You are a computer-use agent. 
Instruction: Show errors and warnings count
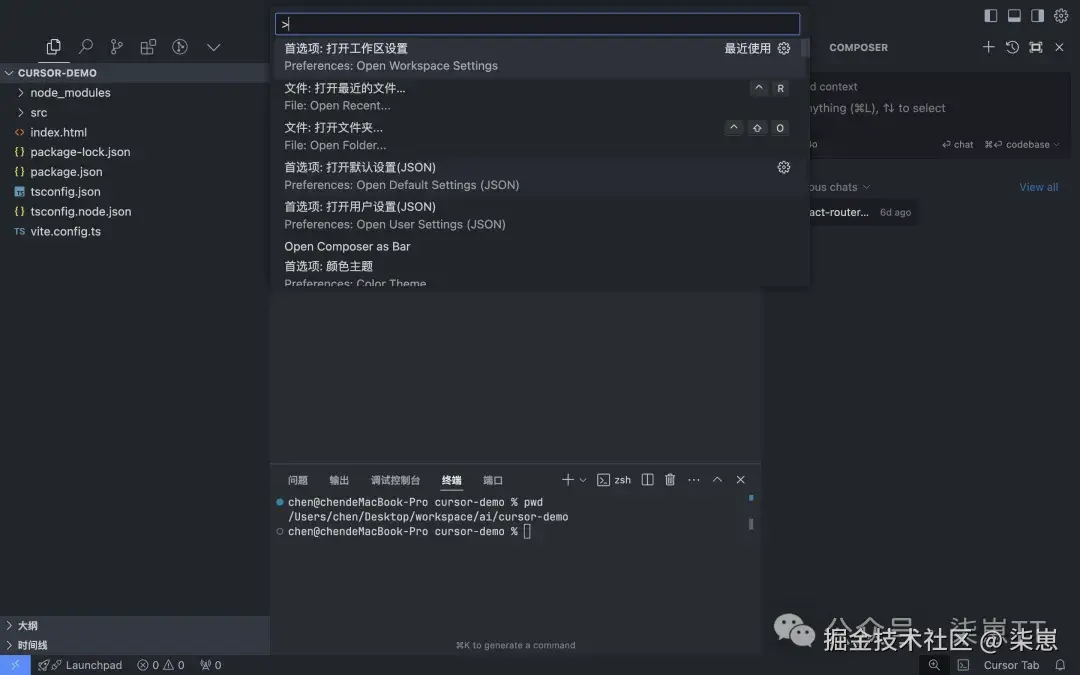pyautogui.click(x=160, y=665)
